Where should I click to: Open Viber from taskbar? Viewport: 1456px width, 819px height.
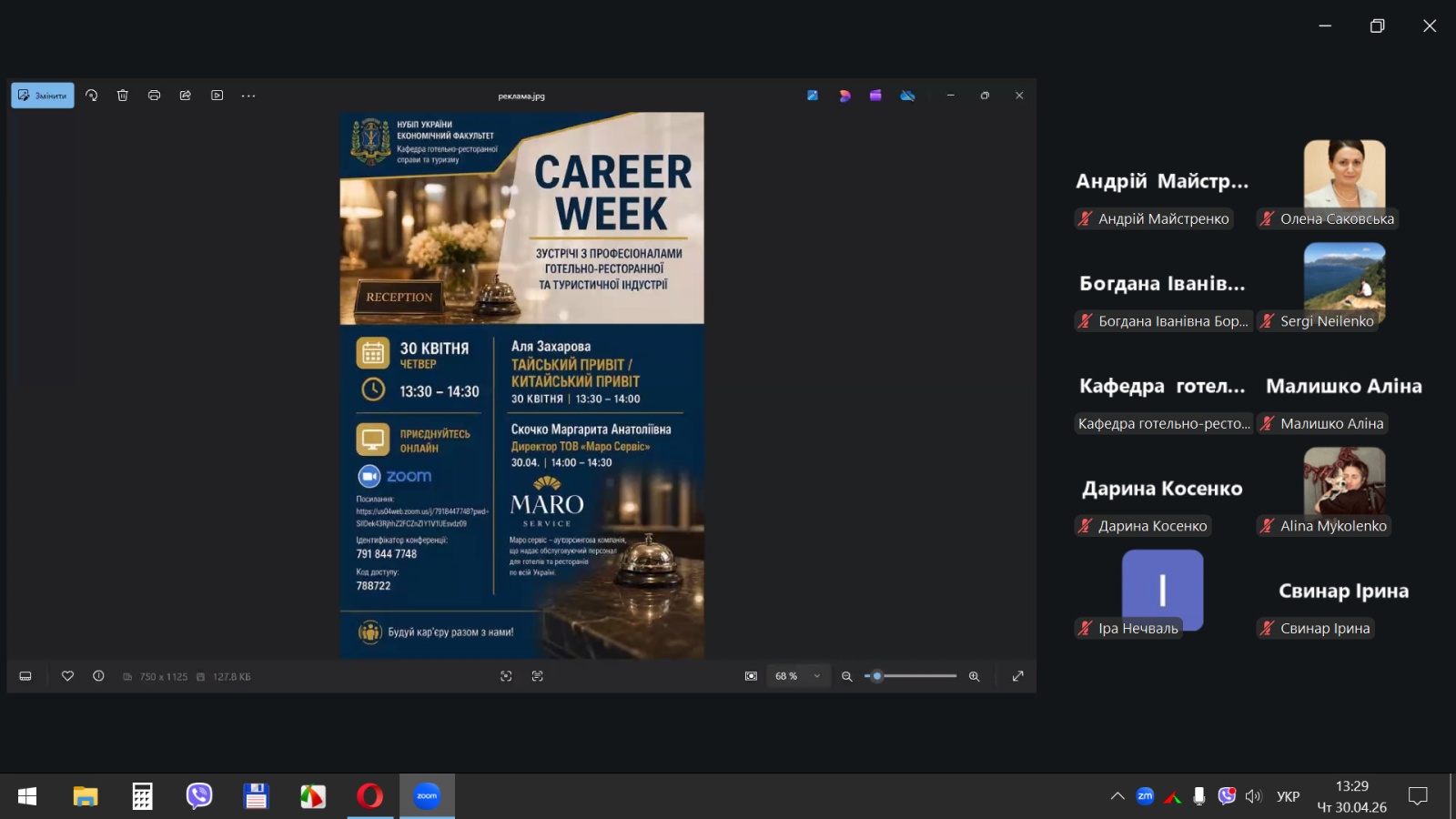click(x=199, y=796)
